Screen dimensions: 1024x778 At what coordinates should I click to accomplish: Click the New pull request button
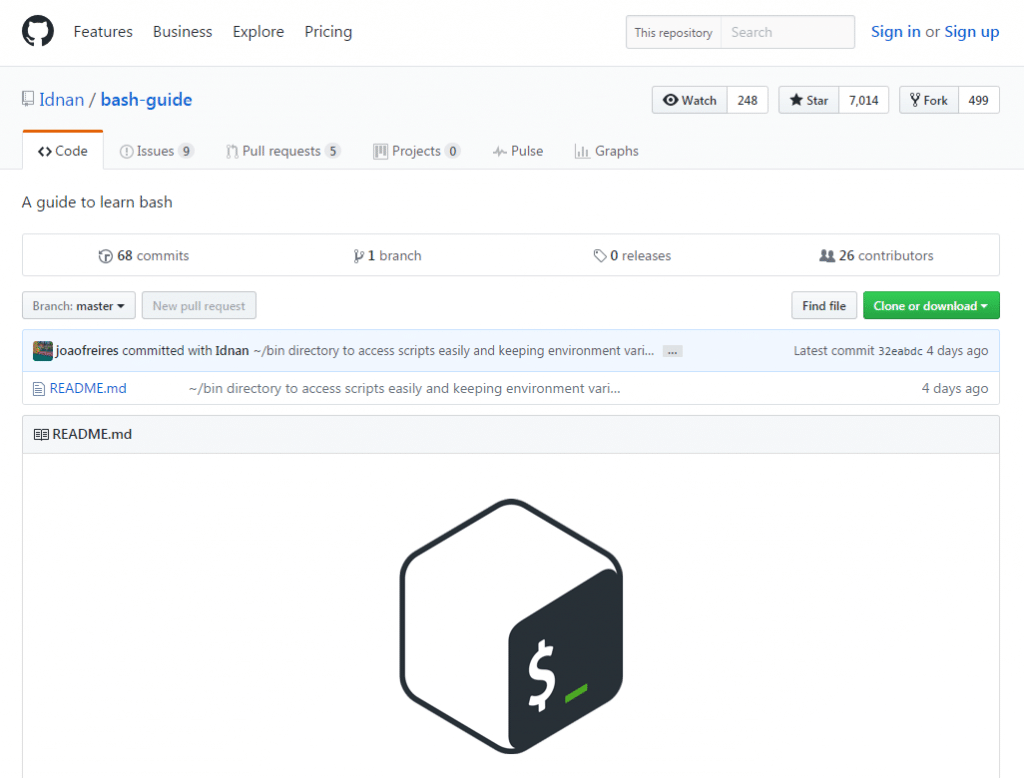[199, 306]
